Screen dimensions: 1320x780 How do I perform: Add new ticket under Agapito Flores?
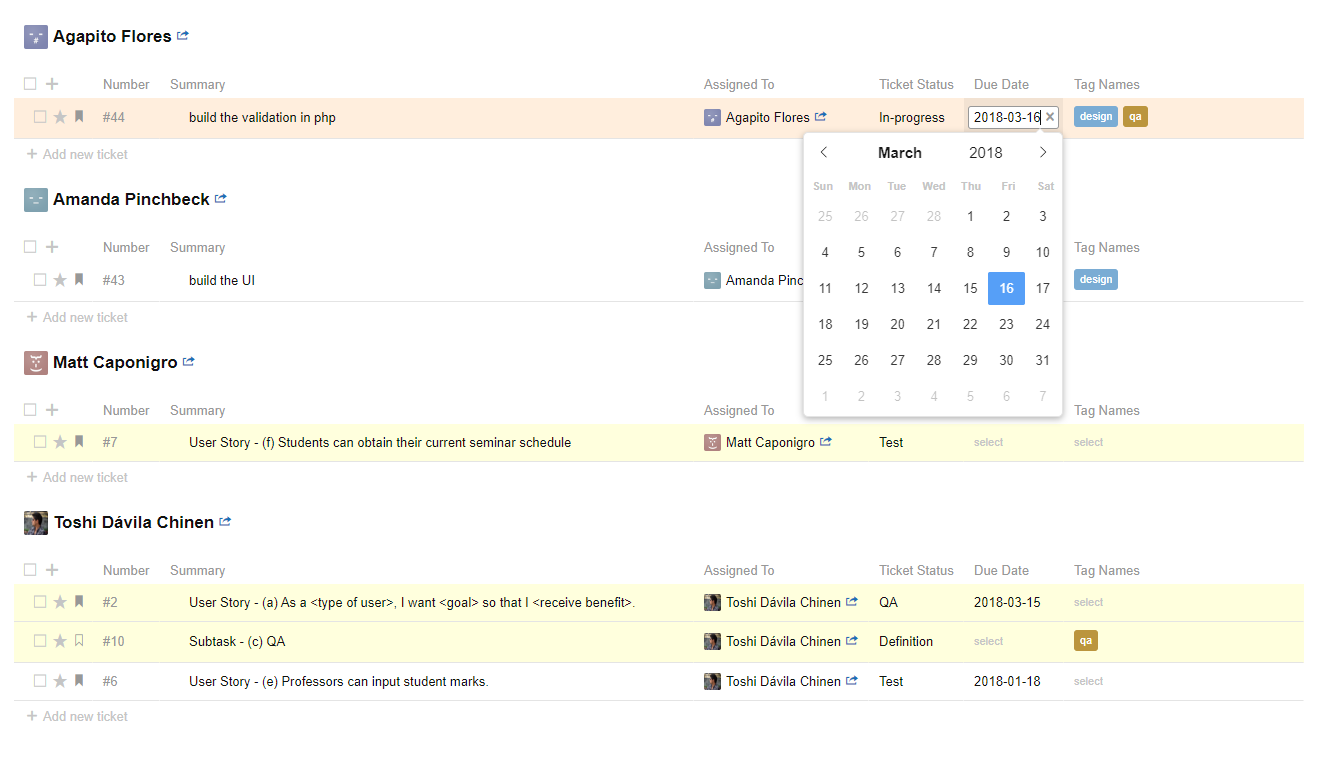77,154
